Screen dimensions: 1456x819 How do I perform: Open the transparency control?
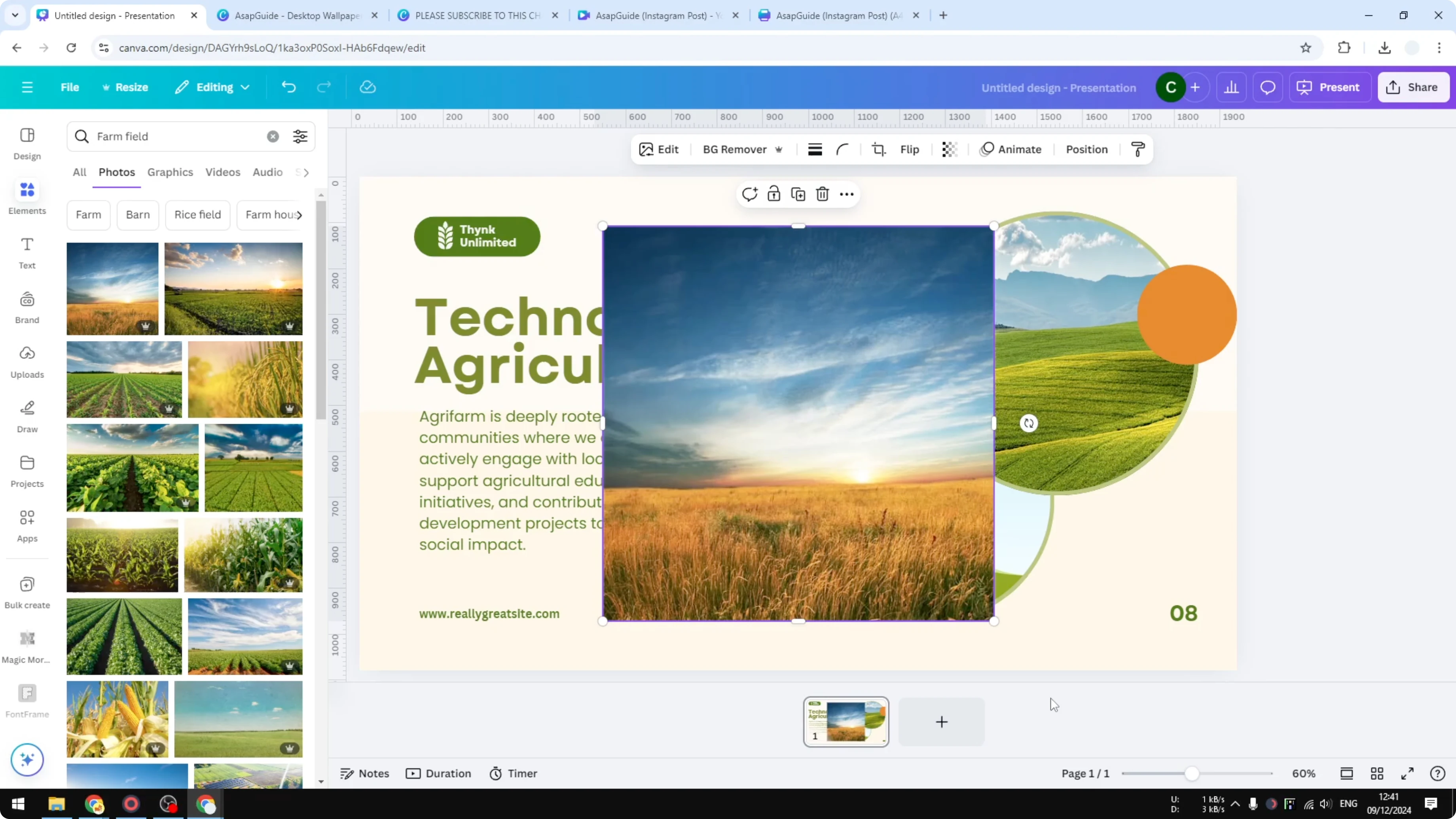pos(949,149)
